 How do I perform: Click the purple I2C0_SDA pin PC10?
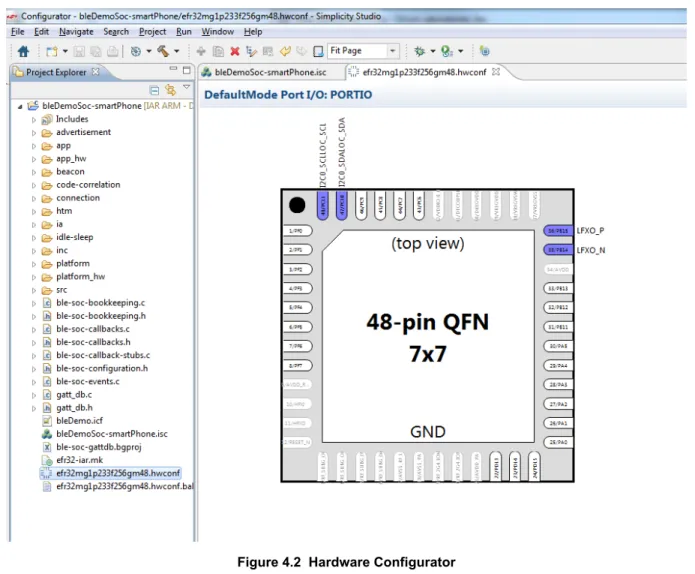click(x=342, y=206)
